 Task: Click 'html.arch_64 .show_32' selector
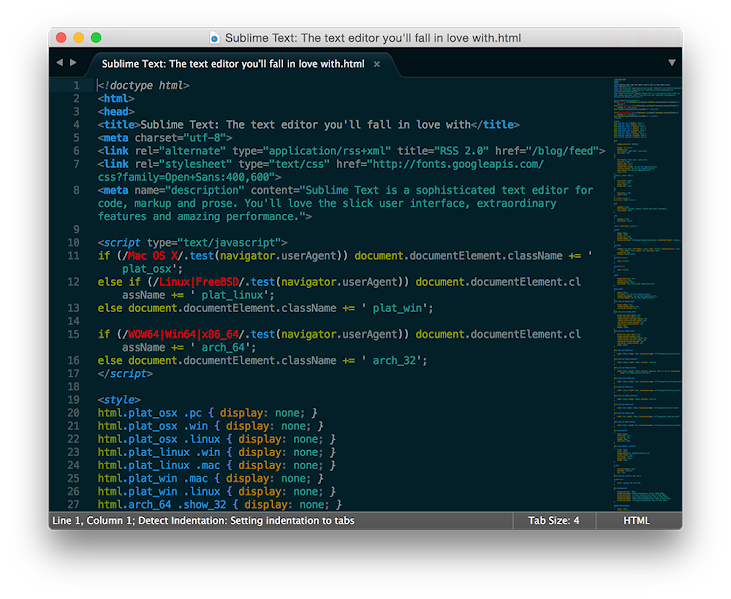(x=162, y=504)
